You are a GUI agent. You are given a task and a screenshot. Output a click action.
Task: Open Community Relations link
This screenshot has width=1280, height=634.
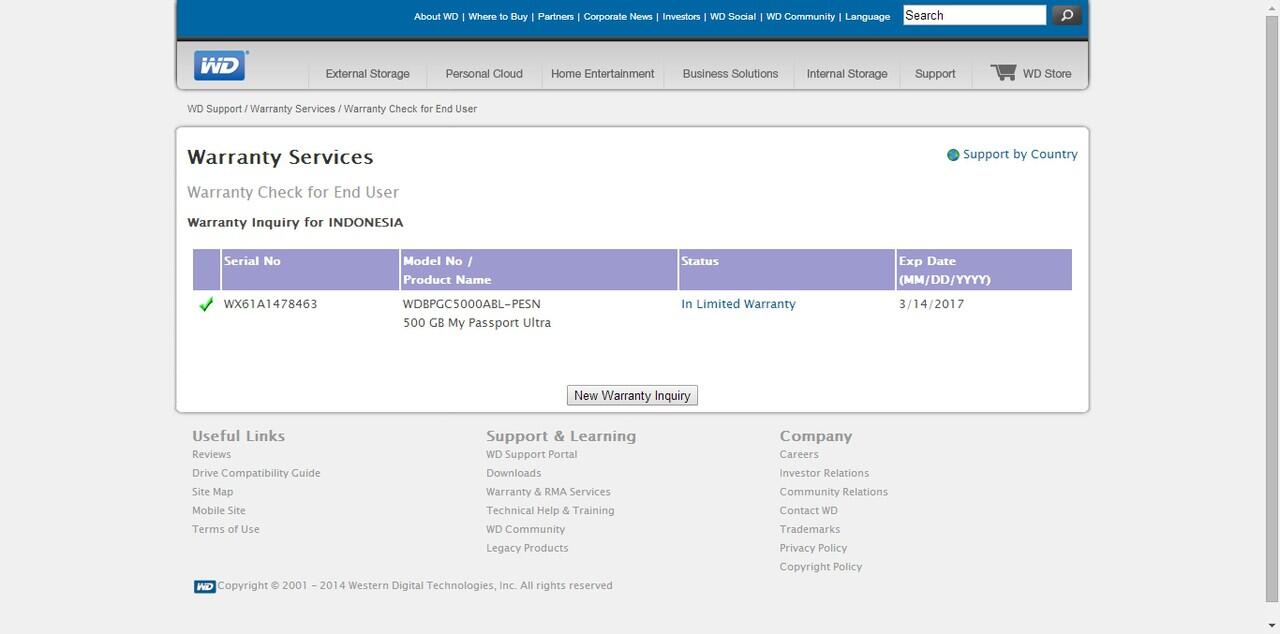tap(833, 492)
